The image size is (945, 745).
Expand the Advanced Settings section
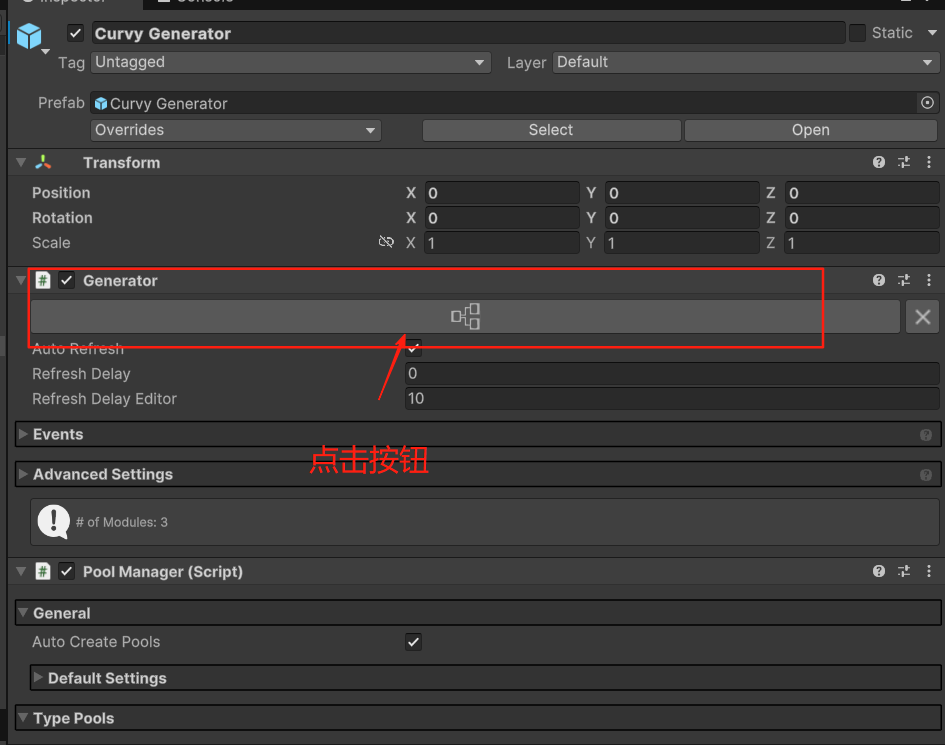click(x=23, y=474)
